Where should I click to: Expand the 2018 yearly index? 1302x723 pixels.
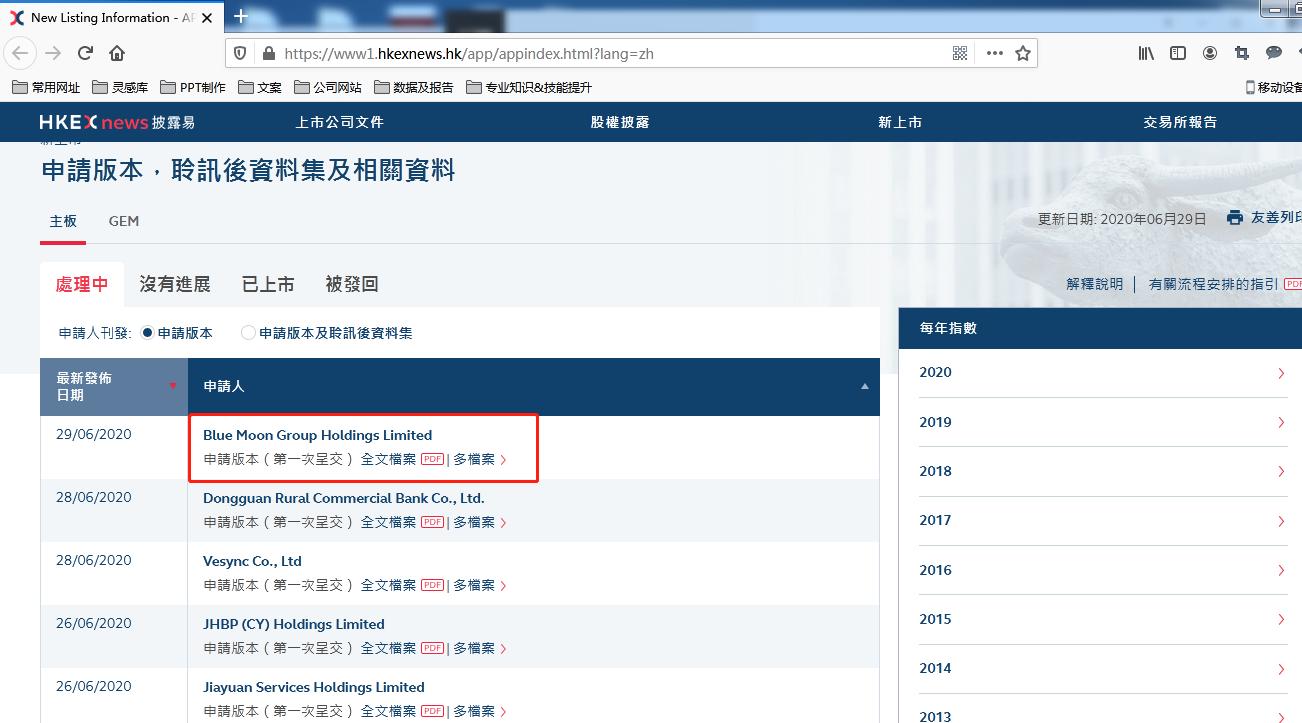pos(1102,471)
